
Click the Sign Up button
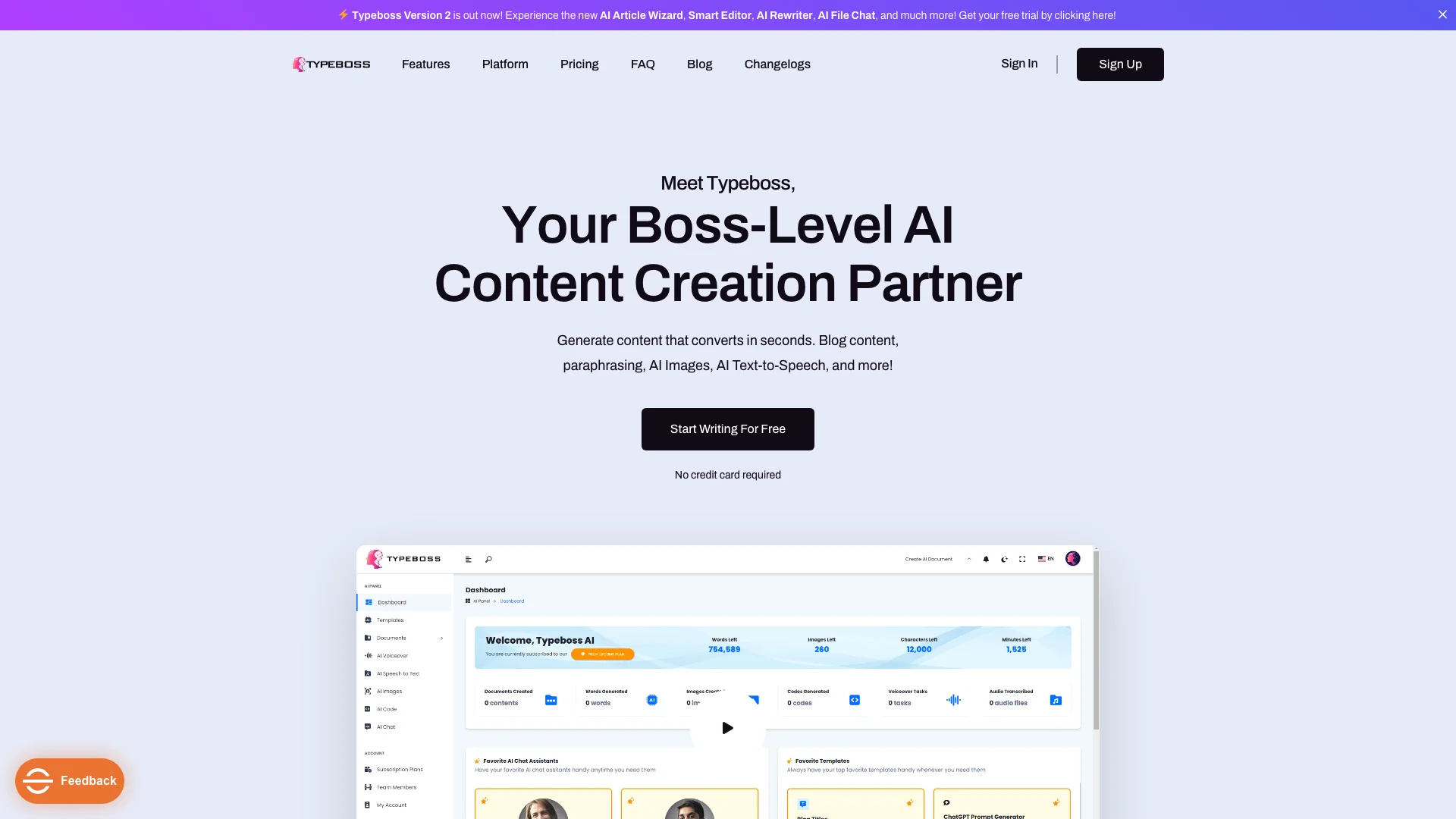coord(1120,64)
